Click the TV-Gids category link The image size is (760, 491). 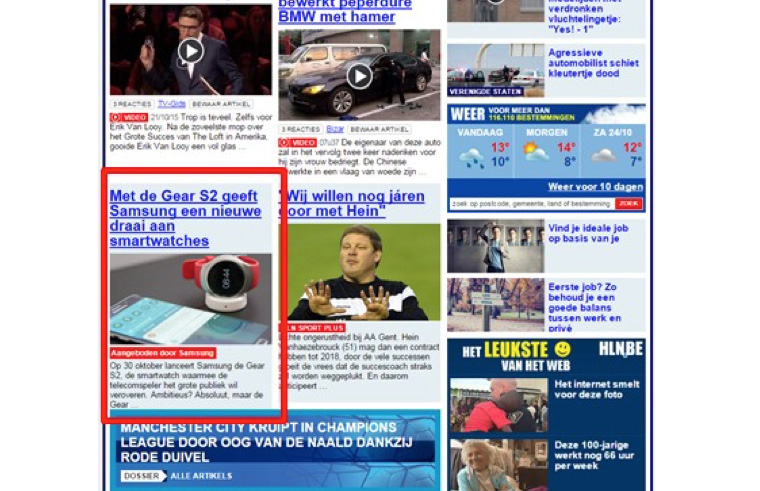[172, 104]
